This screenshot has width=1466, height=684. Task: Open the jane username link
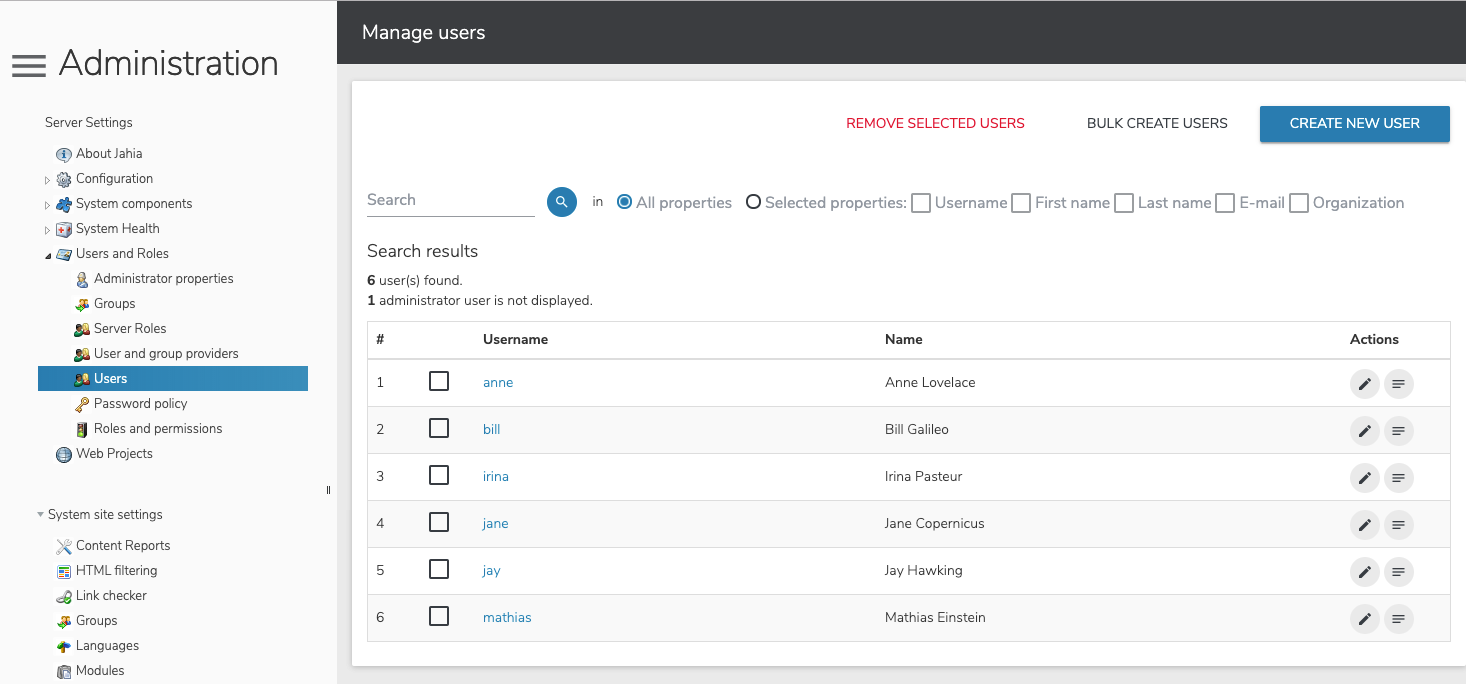coord(495,524)
